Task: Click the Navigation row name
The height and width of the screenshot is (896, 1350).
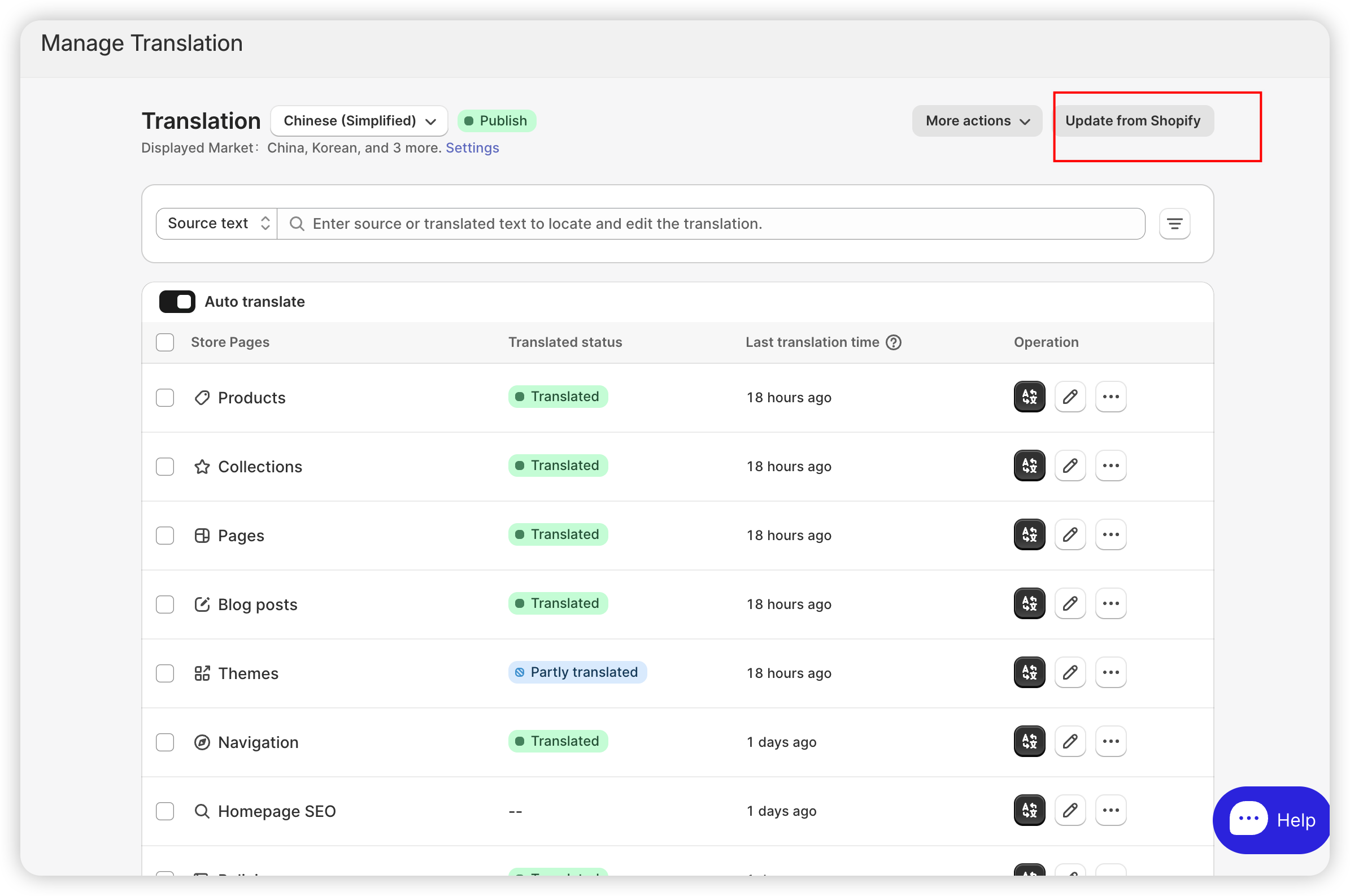Action: (258, 742)
